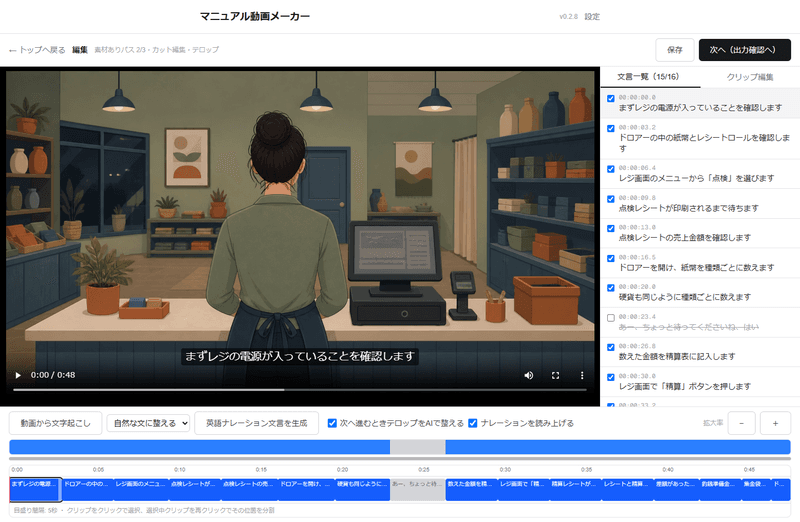Click text '点検レシートが印刷されるまで待ちます'
Image resolution: width=800 pixels, height=522 pixels.
tap(689, 208)
